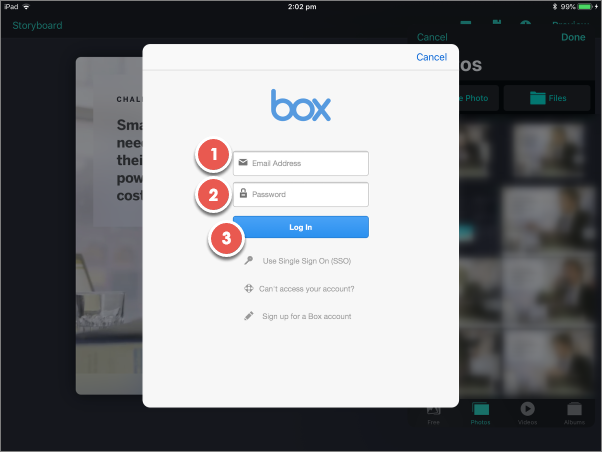The height and width of the screenshot is (452, 602).
Task: Click the Box logo
Action: click(301, 105)
